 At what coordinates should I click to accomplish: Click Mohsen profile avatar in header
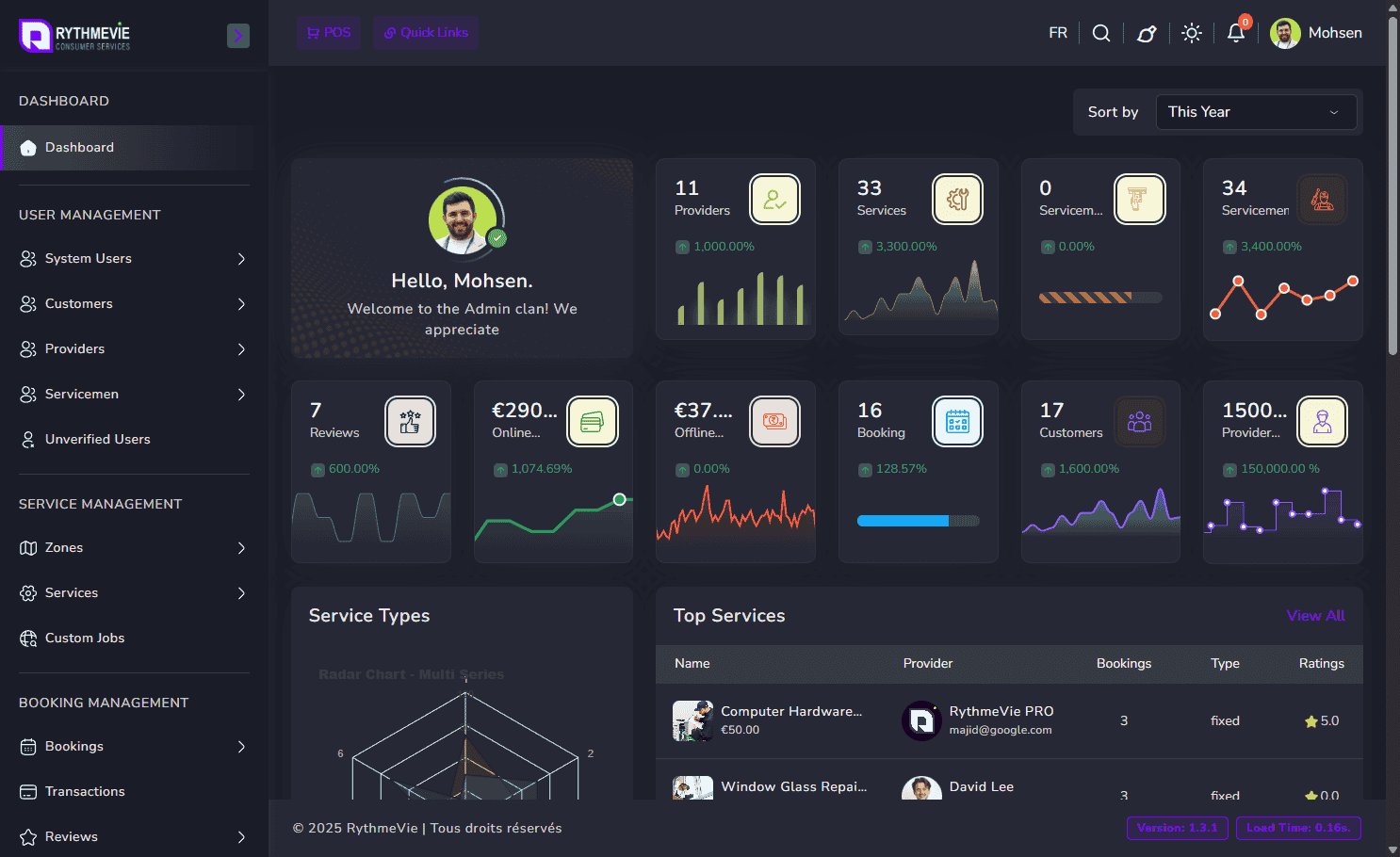[1285, 33]
